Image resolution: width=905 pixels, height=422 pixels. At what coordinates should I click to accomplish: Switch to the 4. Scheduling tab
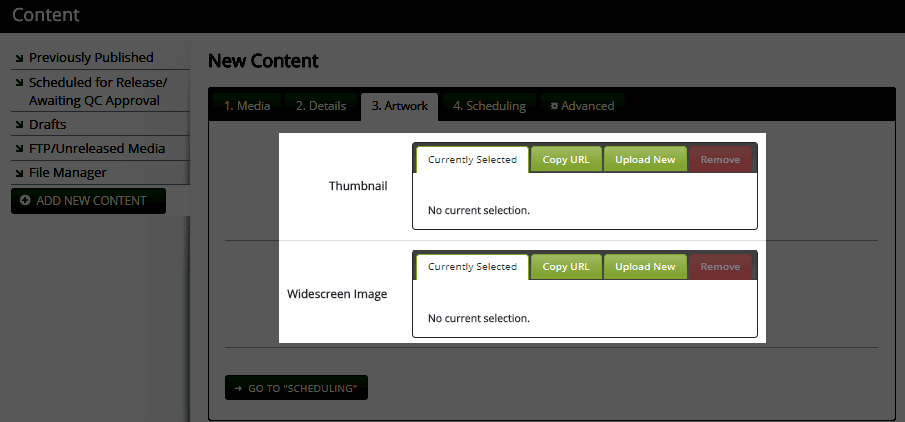tap(489, 106)
